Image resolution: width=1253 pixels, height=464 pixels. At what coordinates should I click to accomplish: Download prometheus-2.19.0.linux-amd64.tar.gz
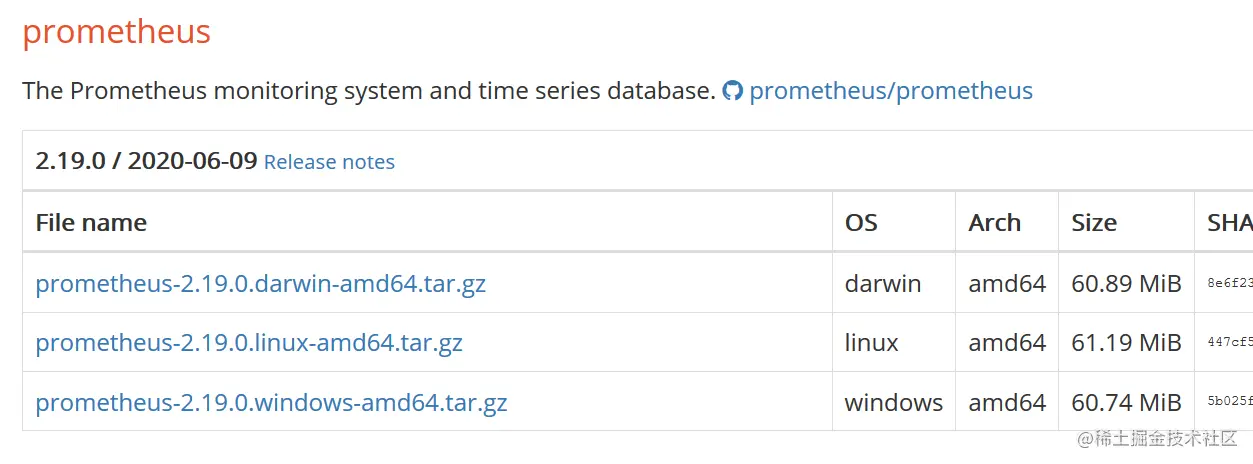249,344
